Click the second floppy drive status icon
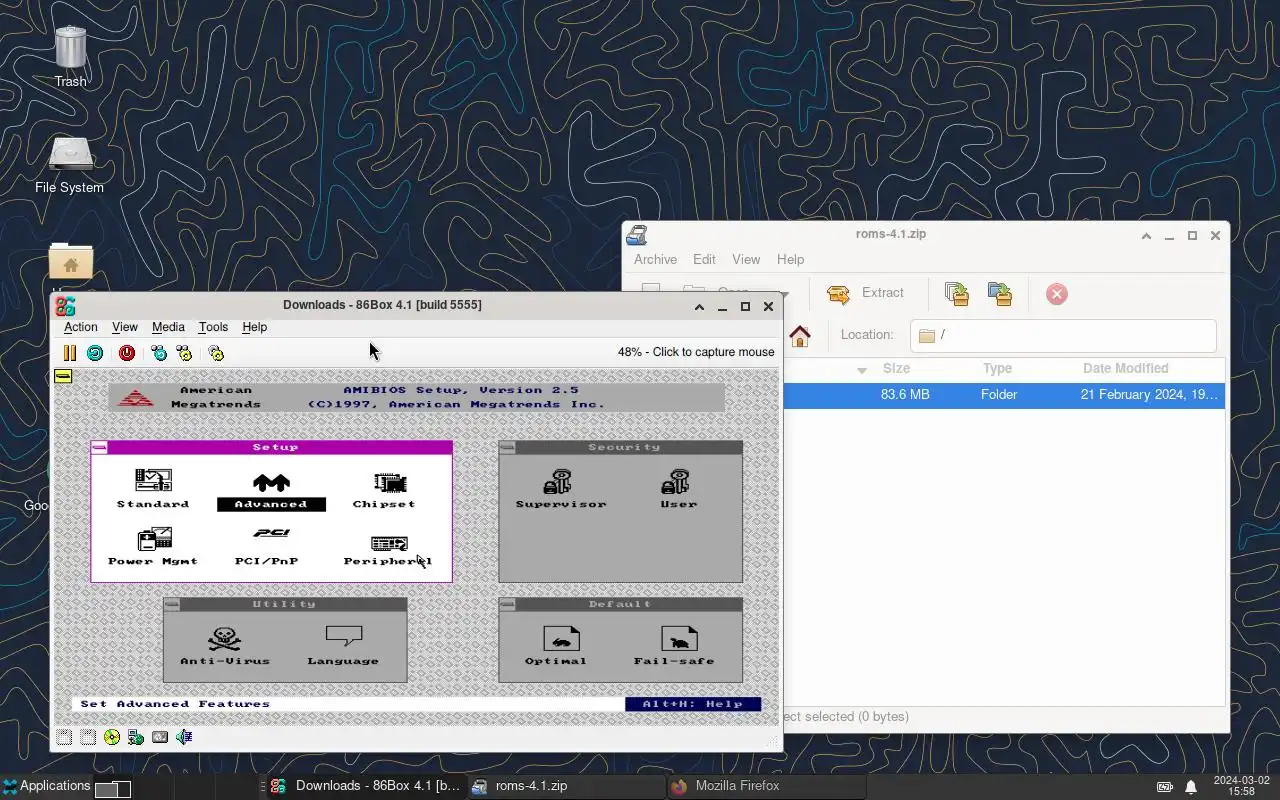Screen dimensions: 1280x800 (x=88, y=737)
